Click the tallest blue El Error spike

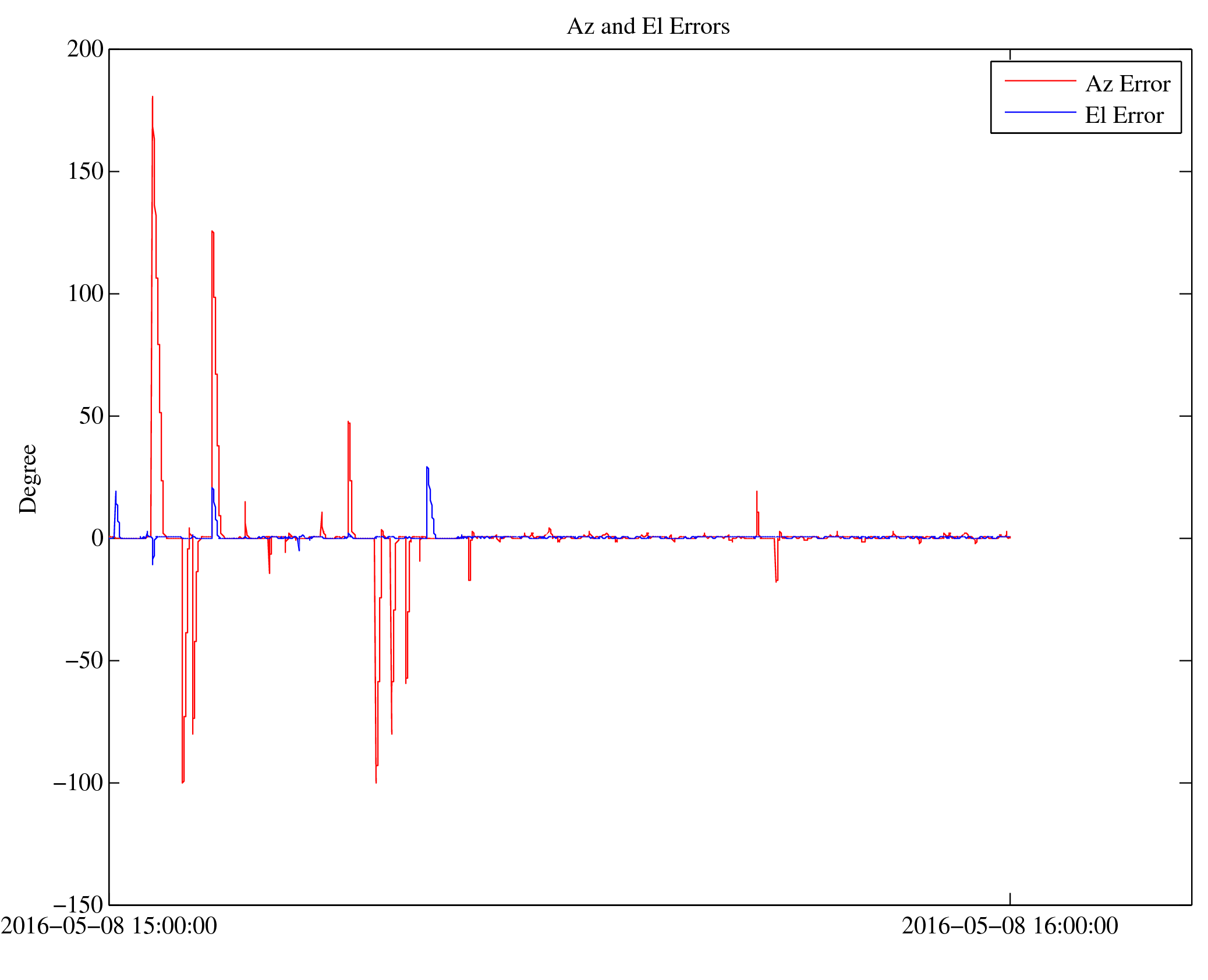coord(427,469)
